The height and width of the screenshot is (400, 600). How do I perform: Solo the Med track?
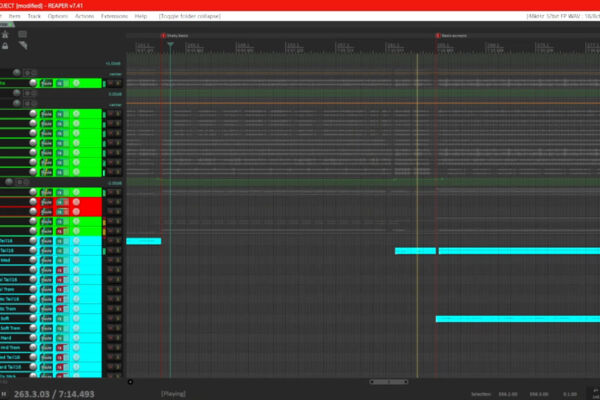click(x=118, y=260)
